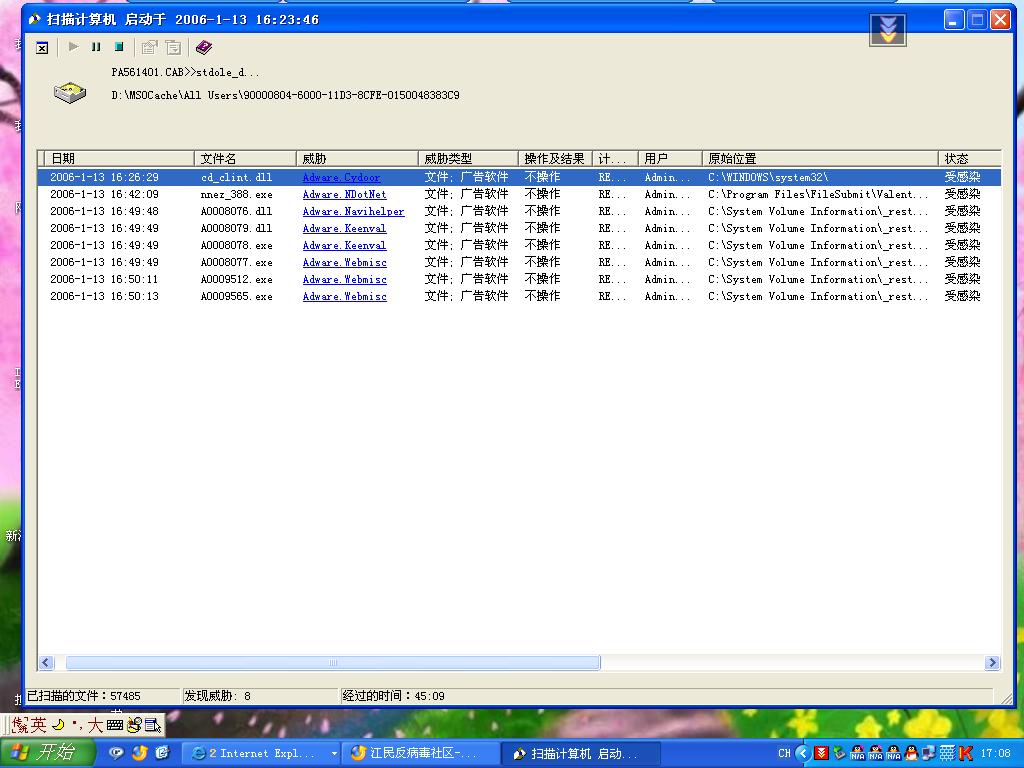
Task: Click the scrollbar left arrow
Action: (46, 662)
